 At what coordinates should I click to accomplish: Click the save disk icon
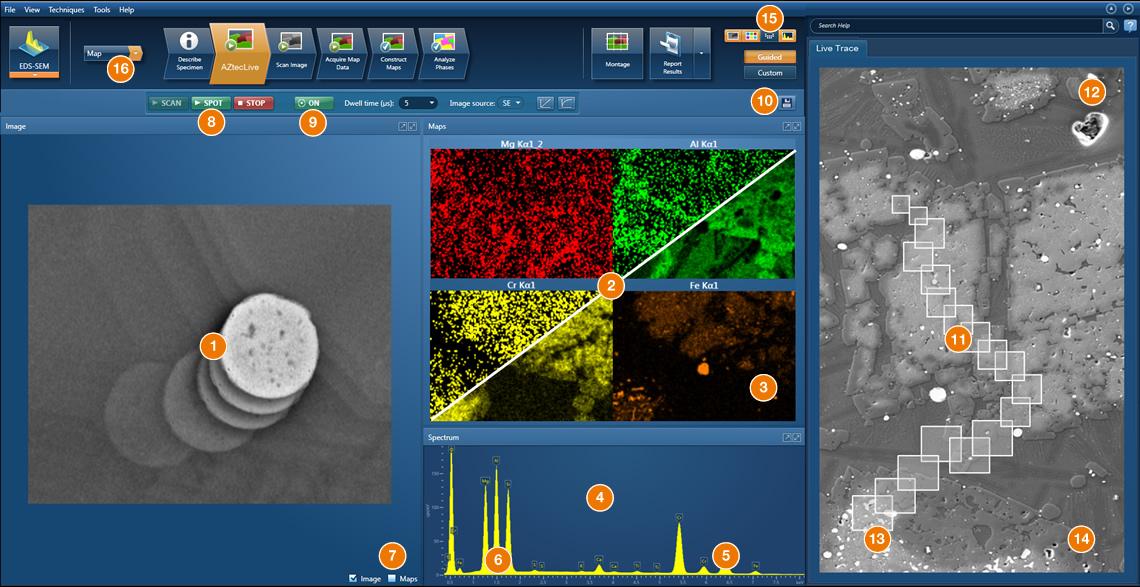789,102
